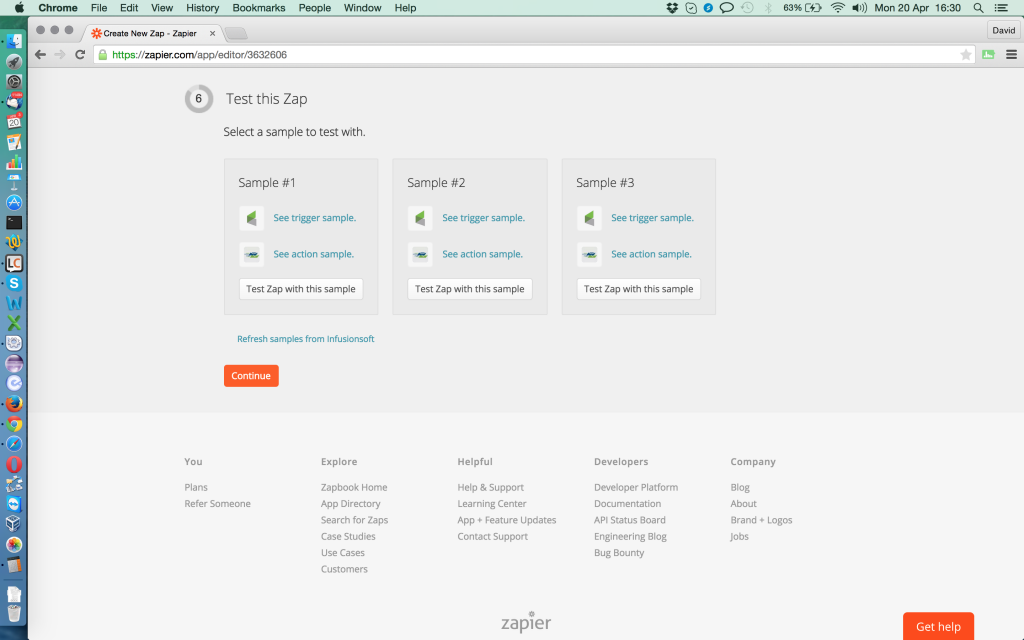Open Spotlight search in the menu bar
The width and height of the screenshot is (1024, 640).
[x=978, y=8]
